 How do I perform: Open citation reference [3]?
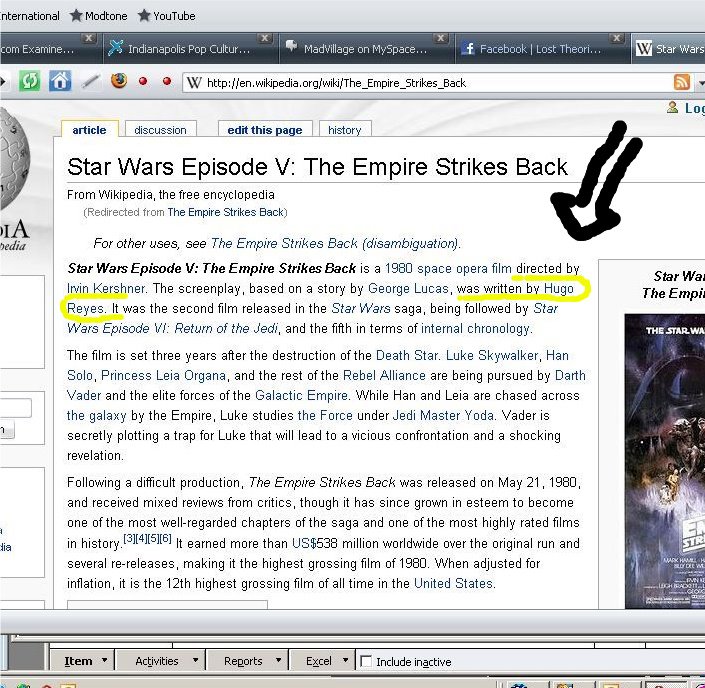click(129, 538)
